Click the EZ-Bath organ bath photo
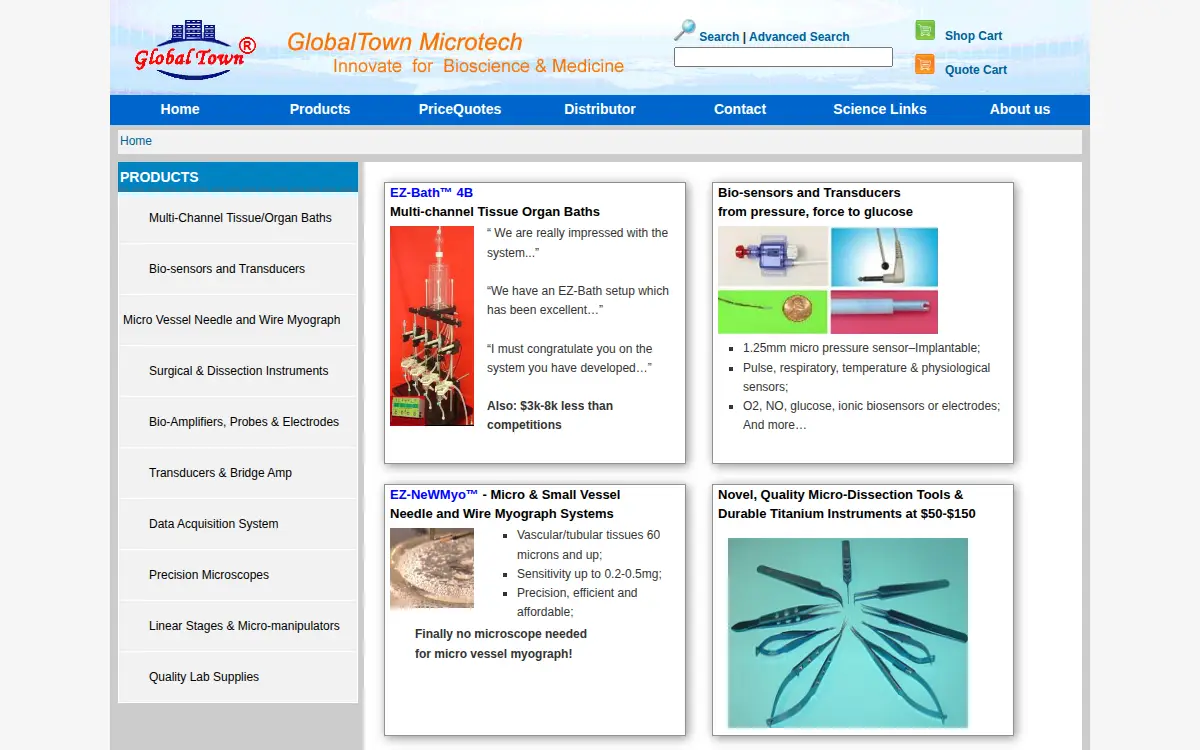Viewport: 1200px width, 750px height. tap(432, 326)
